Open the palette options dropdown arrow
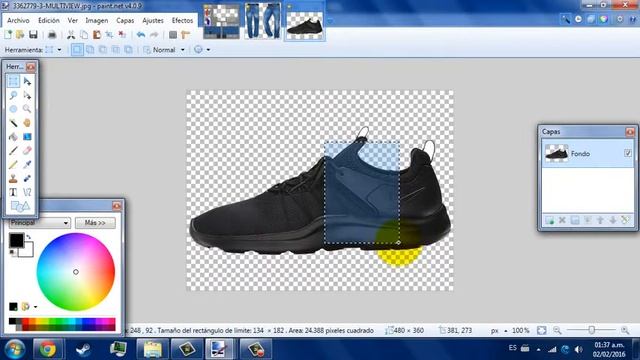Image resolution: width=640 pixels, height=360 pixels. [x=36, y=307]
